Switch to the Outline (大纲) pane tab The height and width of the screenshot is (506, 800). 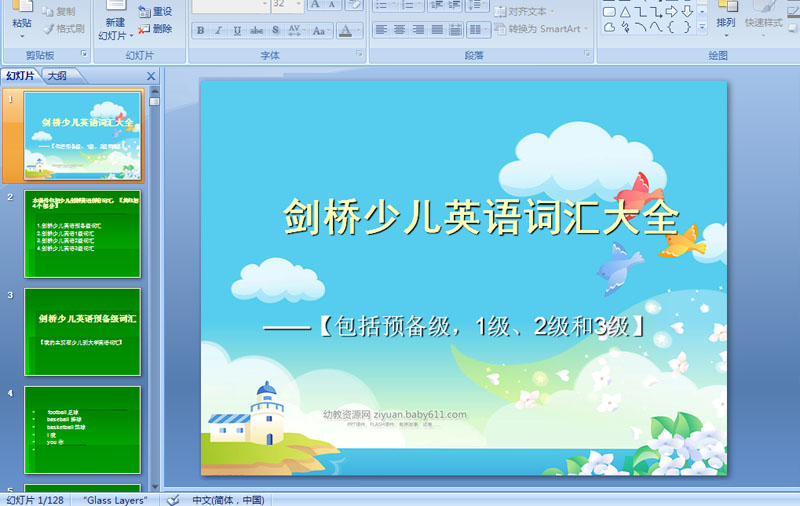coord(57,76)
